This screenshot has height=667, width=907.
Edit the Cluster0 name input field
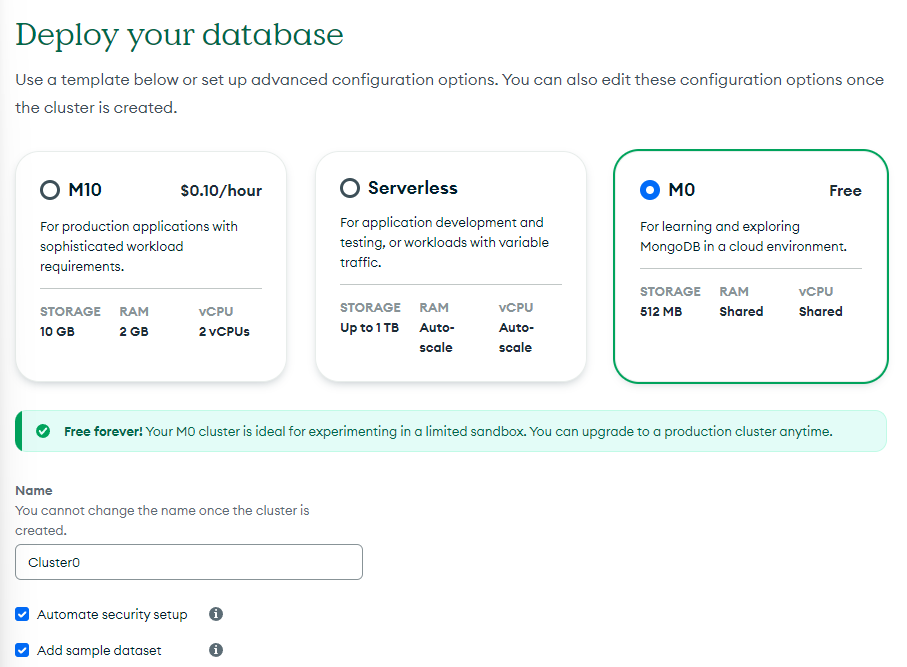click(x=189, y=562)
